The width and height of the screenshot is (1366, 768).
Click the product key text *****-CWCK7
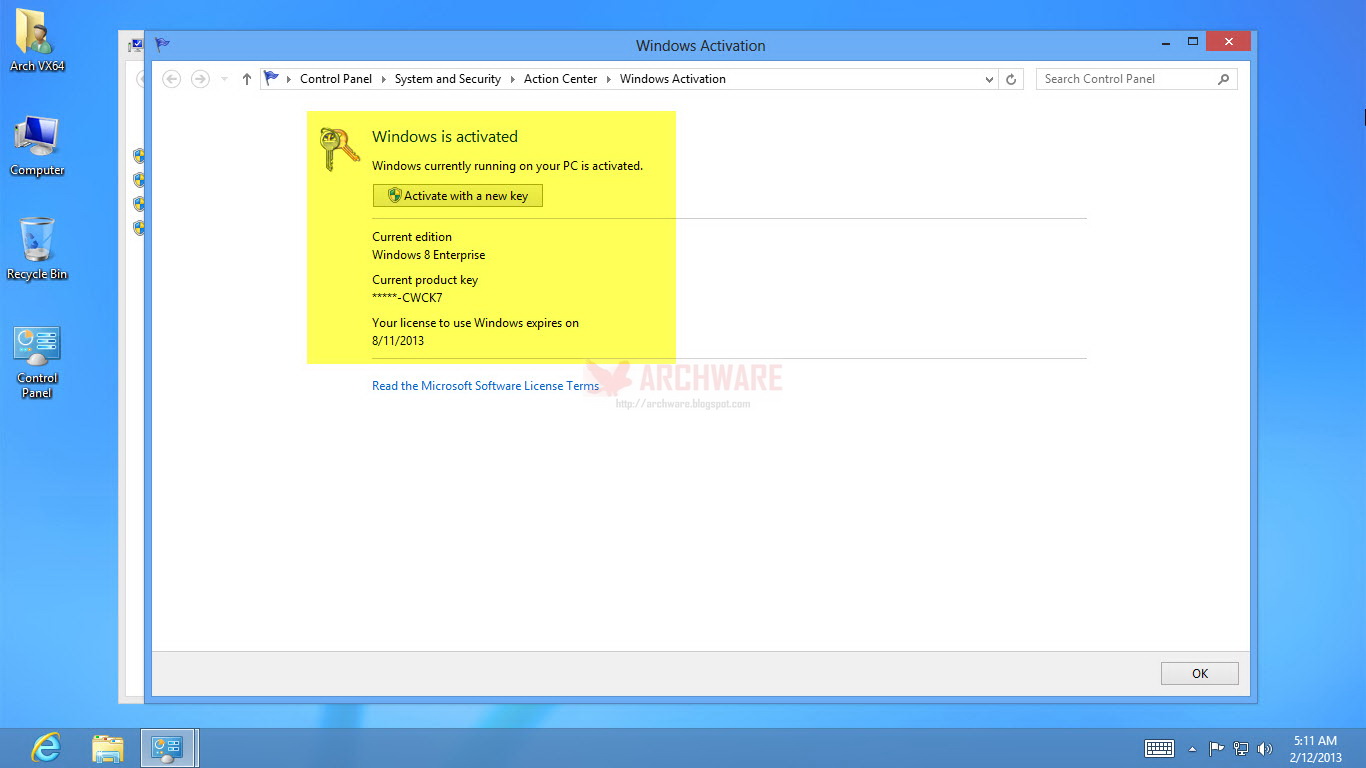[x=407, y=298]
